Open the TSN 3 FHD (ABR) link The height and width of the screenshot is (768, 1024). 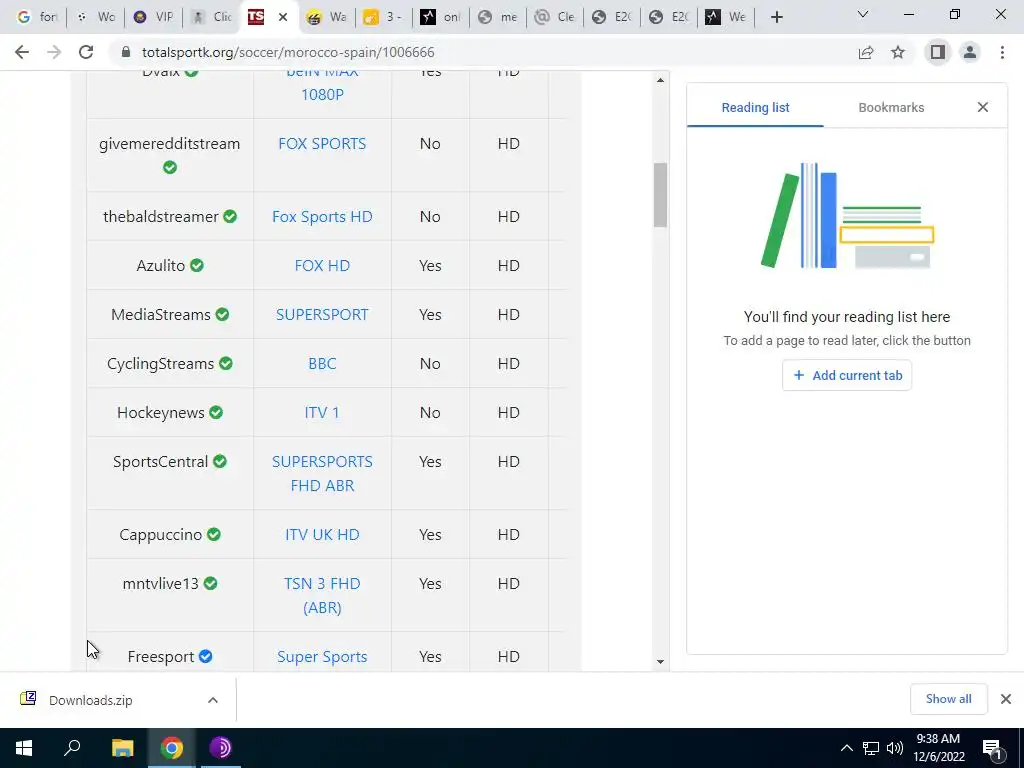coord(322,596)
